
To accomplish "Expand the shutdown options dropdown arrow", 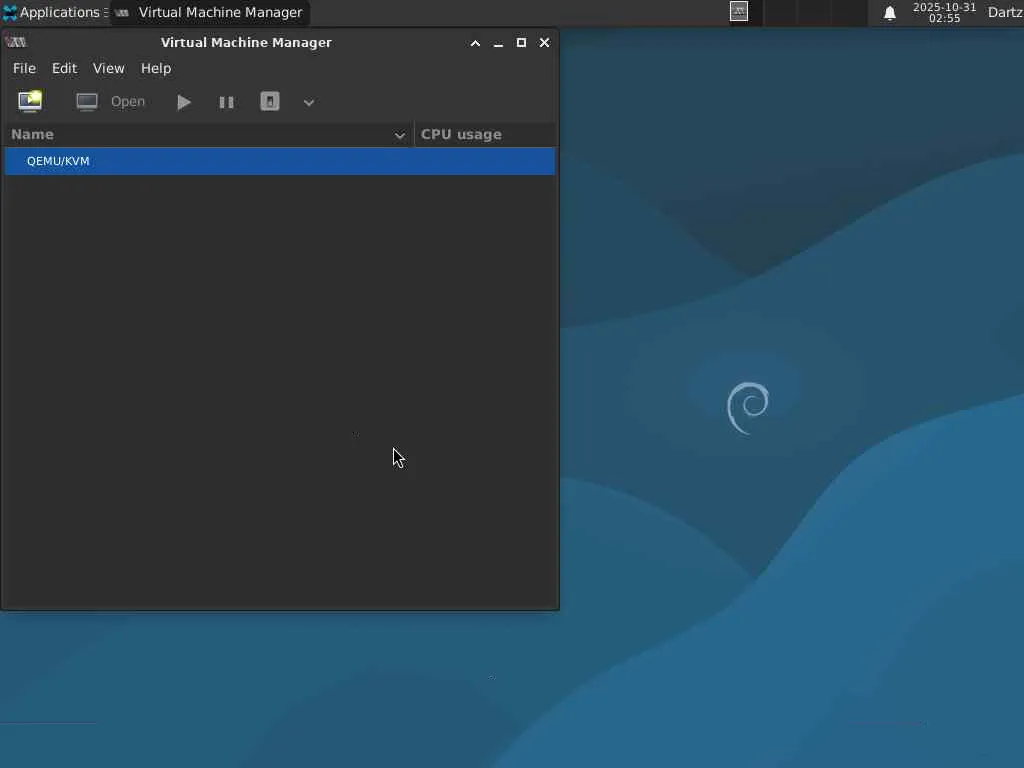I will 309,103.
